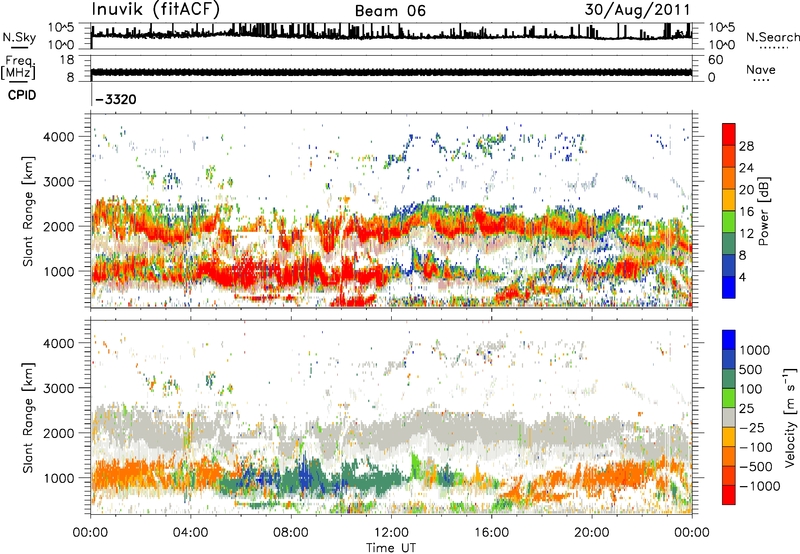The image size is (800, 554).
Task: Click the 'Velocity [m s-1]' colorbar label
Action: coord(790,417)
